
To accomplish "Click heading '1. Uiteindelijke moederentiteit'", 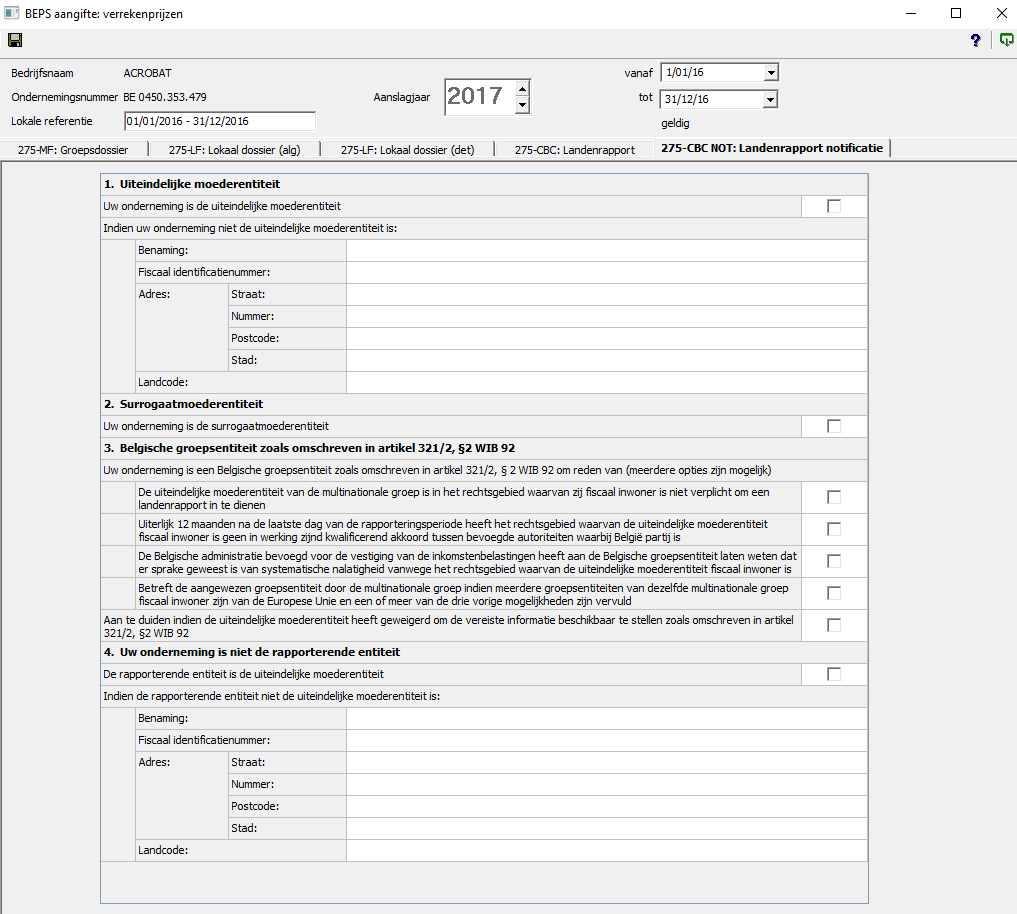I will pyautogui.click(x=192, y=184).
